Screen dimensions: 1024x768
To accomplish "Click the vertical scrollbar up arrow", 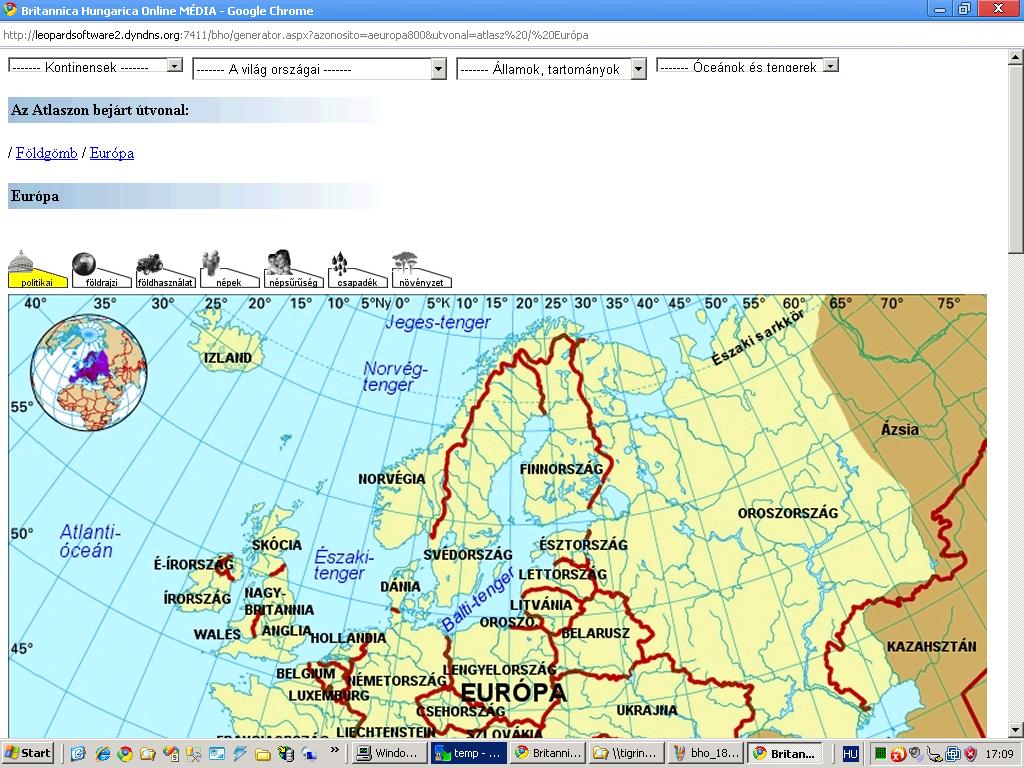I will [1016, 57].
